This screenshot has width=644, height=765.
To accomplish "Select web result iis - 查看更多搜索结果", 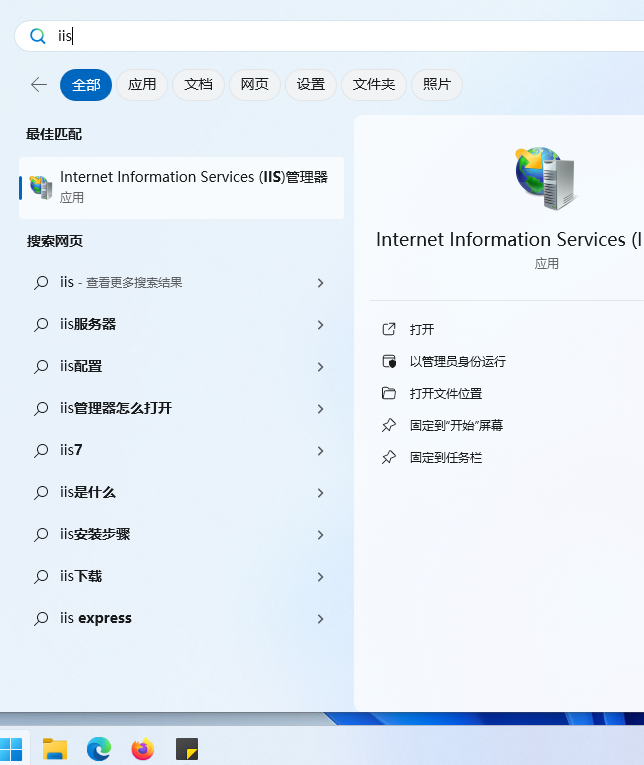I will 181,282.
